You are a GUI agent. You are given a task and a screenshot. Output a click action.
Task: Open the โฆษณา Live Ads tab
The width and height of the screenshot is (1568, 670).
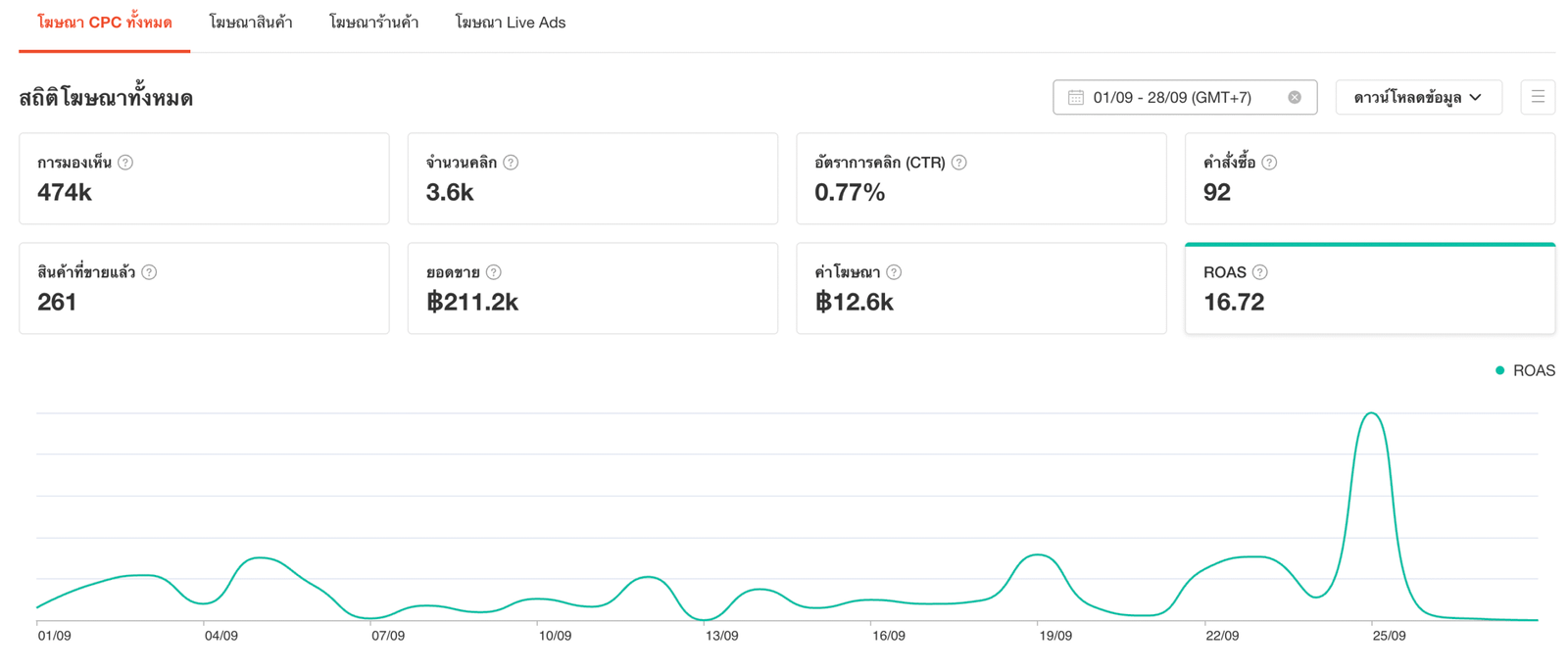click(x=510, y=23)
